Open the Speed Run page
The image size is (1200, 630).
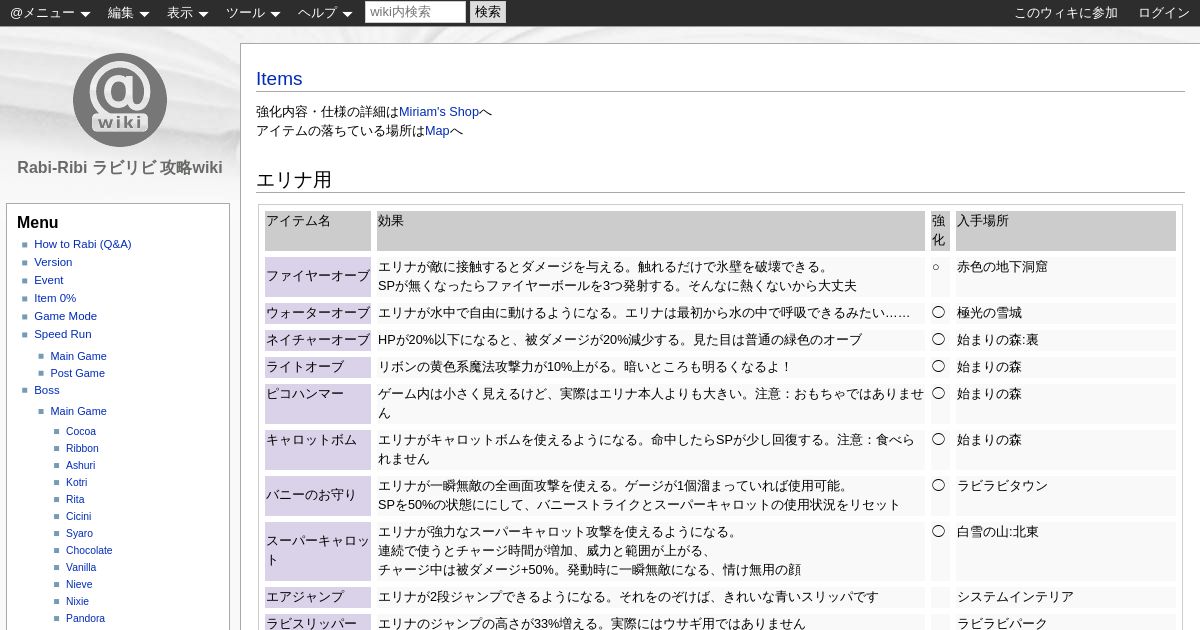click(62, 334)
